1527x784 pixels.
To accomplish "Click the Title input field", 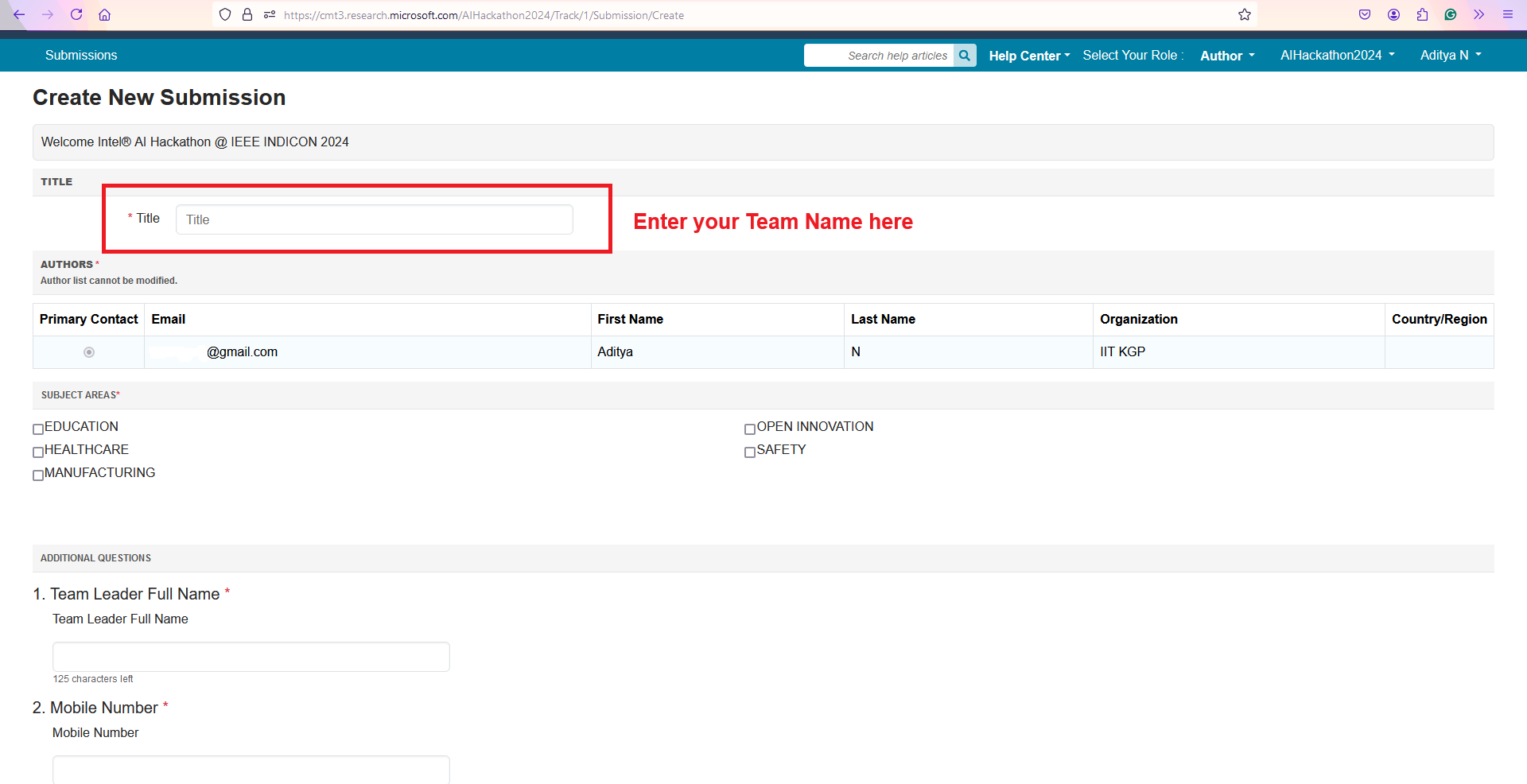I will click(x=374, y=219).
